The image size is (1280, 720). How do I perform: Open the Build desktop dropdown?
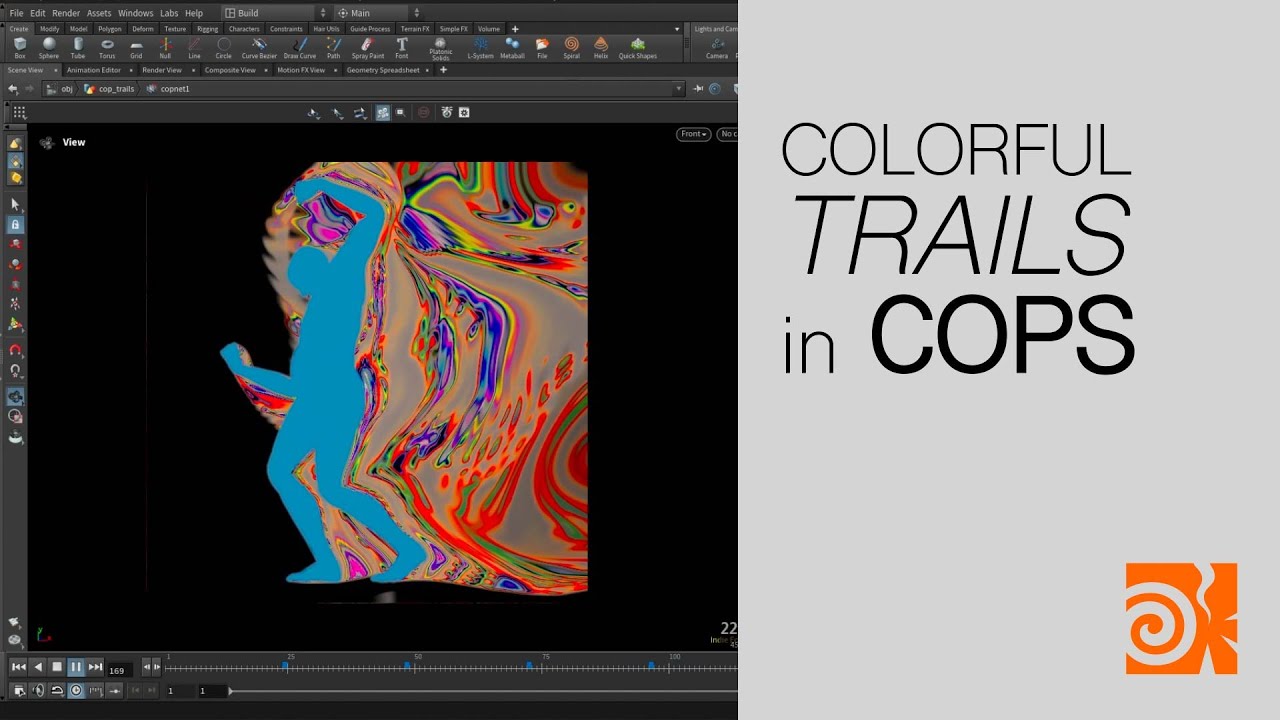[x=274, y=13]
